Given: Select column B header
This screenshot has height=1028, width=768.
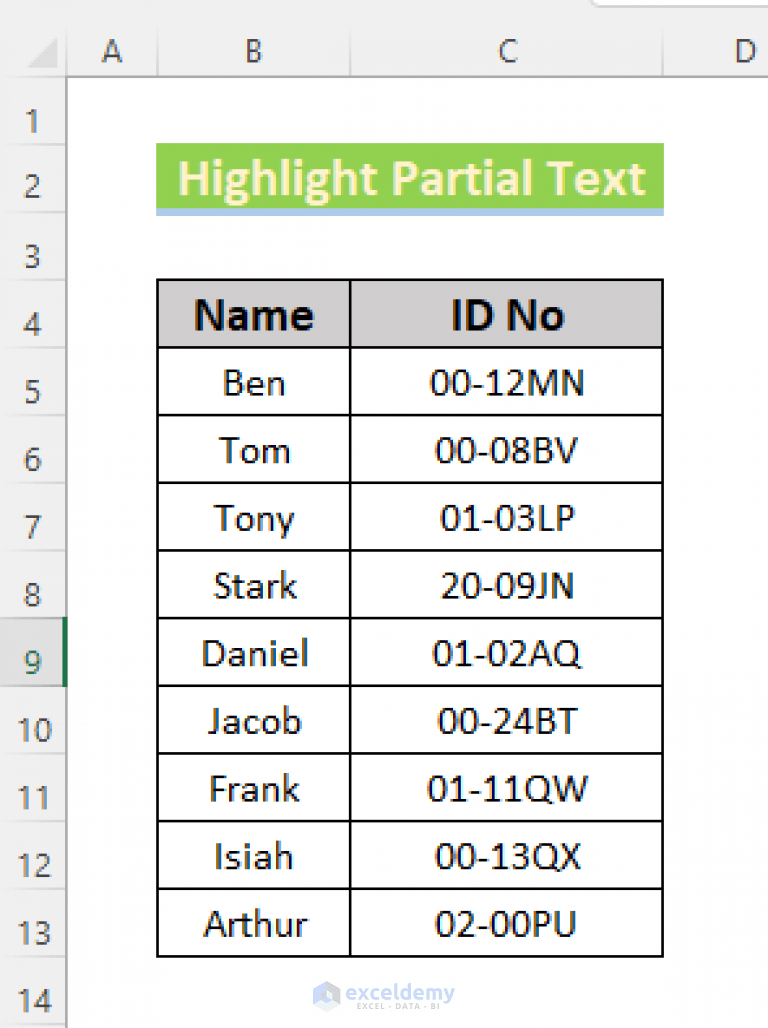Looking at the screenshot, I should coord(253,53).
